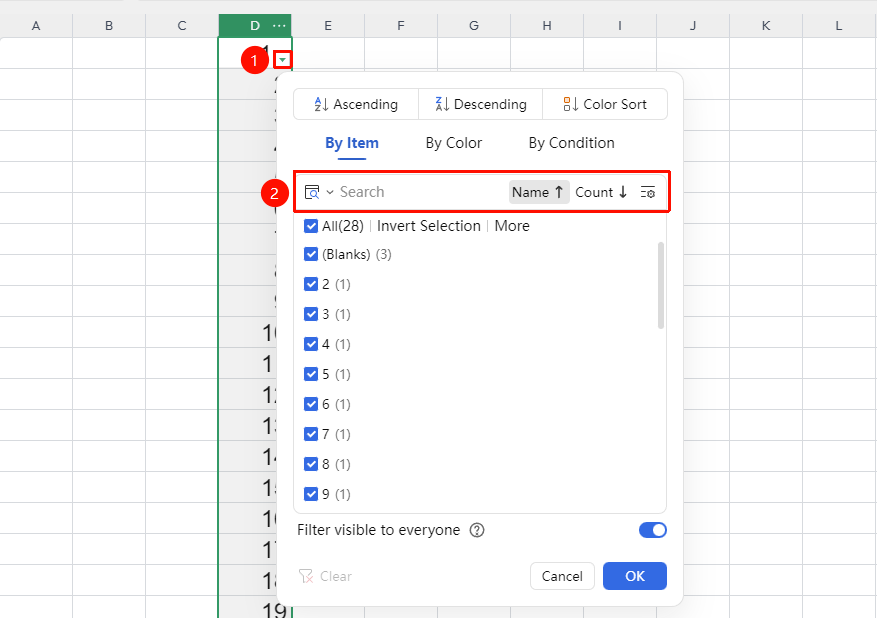Image resolution: width=877 pixels, height=618 pixels.
Task: Uncheck the (Blanks) checkbox
Action: tap(311, 254)
